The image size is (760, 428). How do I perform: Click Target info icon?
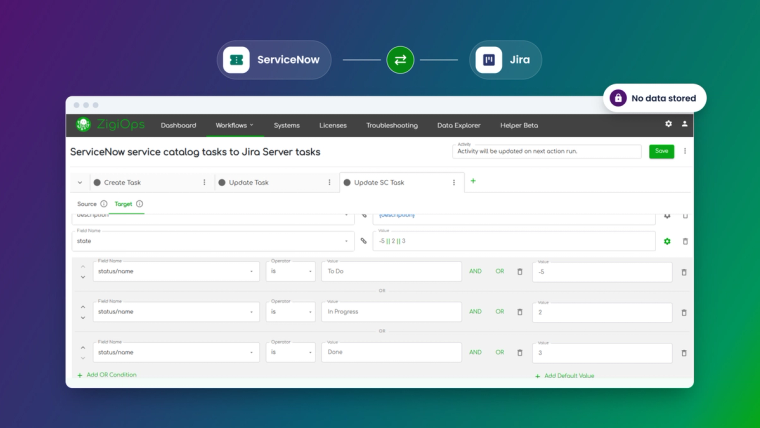click(140, 204)
